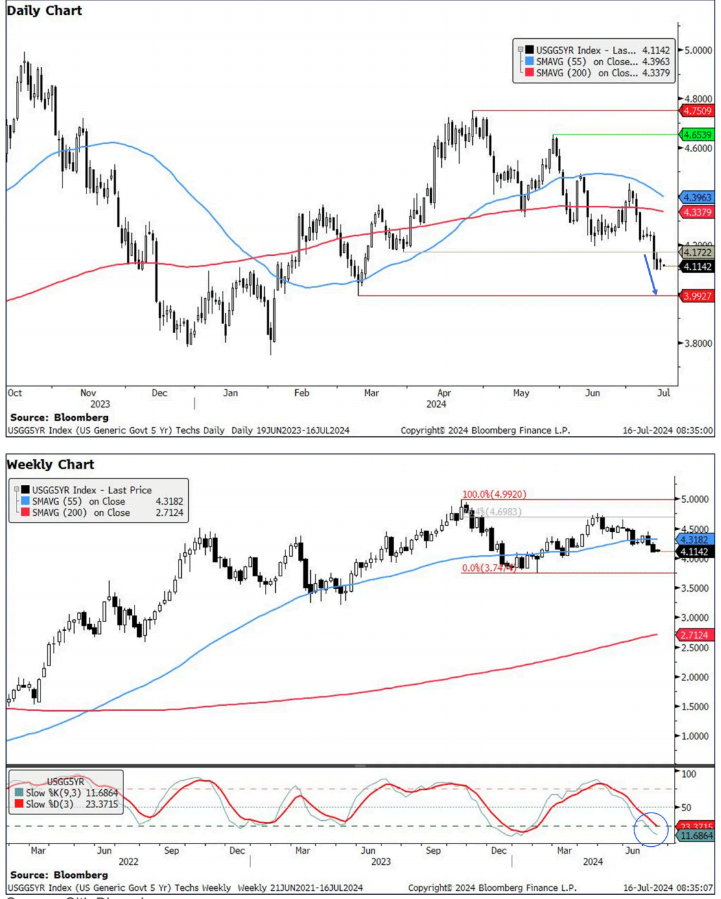Click the 4.1142 value in Daily legend

(656, 50)
